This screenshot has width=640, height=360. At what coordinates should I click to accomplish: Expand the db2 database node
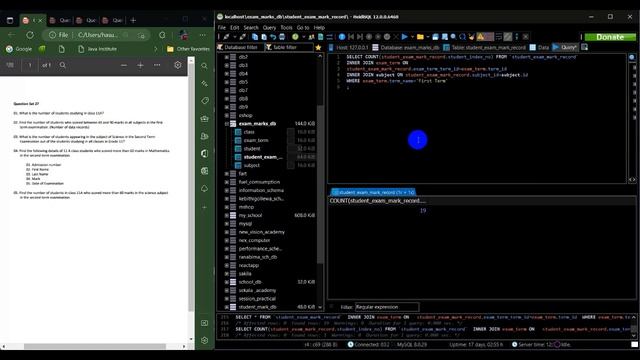coord(227,57)
